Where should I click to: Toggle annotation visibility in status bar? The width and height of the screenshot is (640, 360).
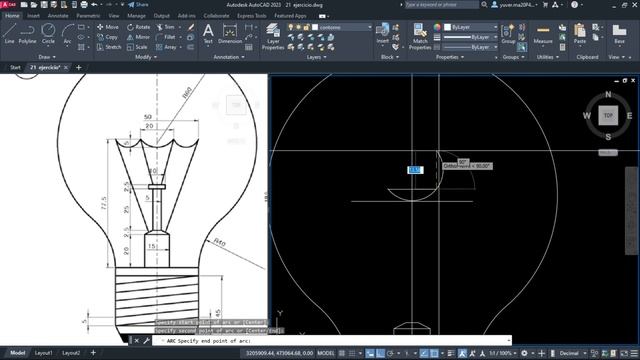(x=462, y=353)
